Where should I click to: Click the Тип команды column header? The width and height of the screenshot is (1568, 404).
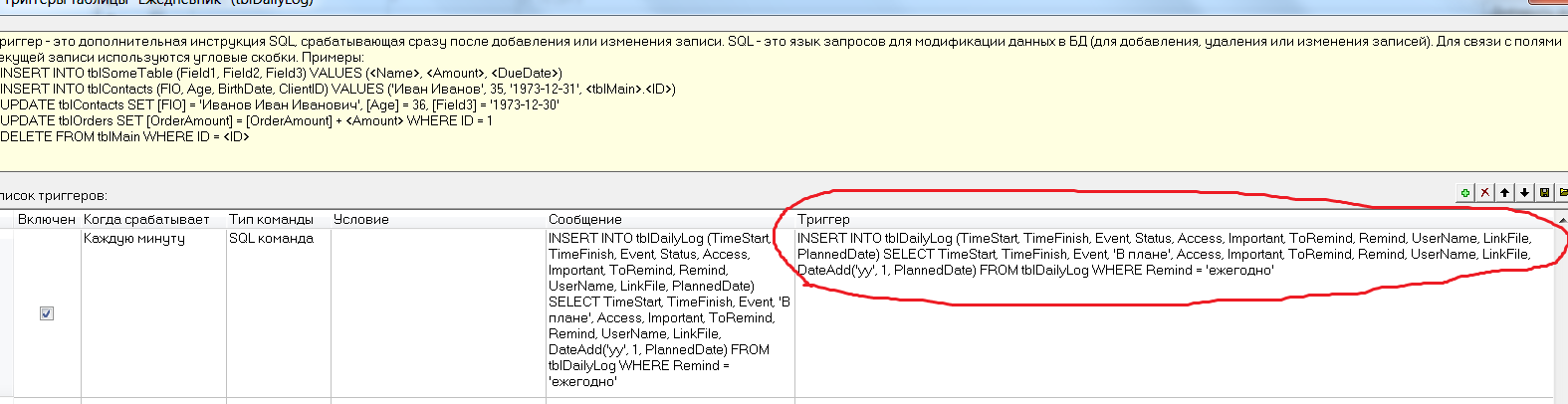271,219
